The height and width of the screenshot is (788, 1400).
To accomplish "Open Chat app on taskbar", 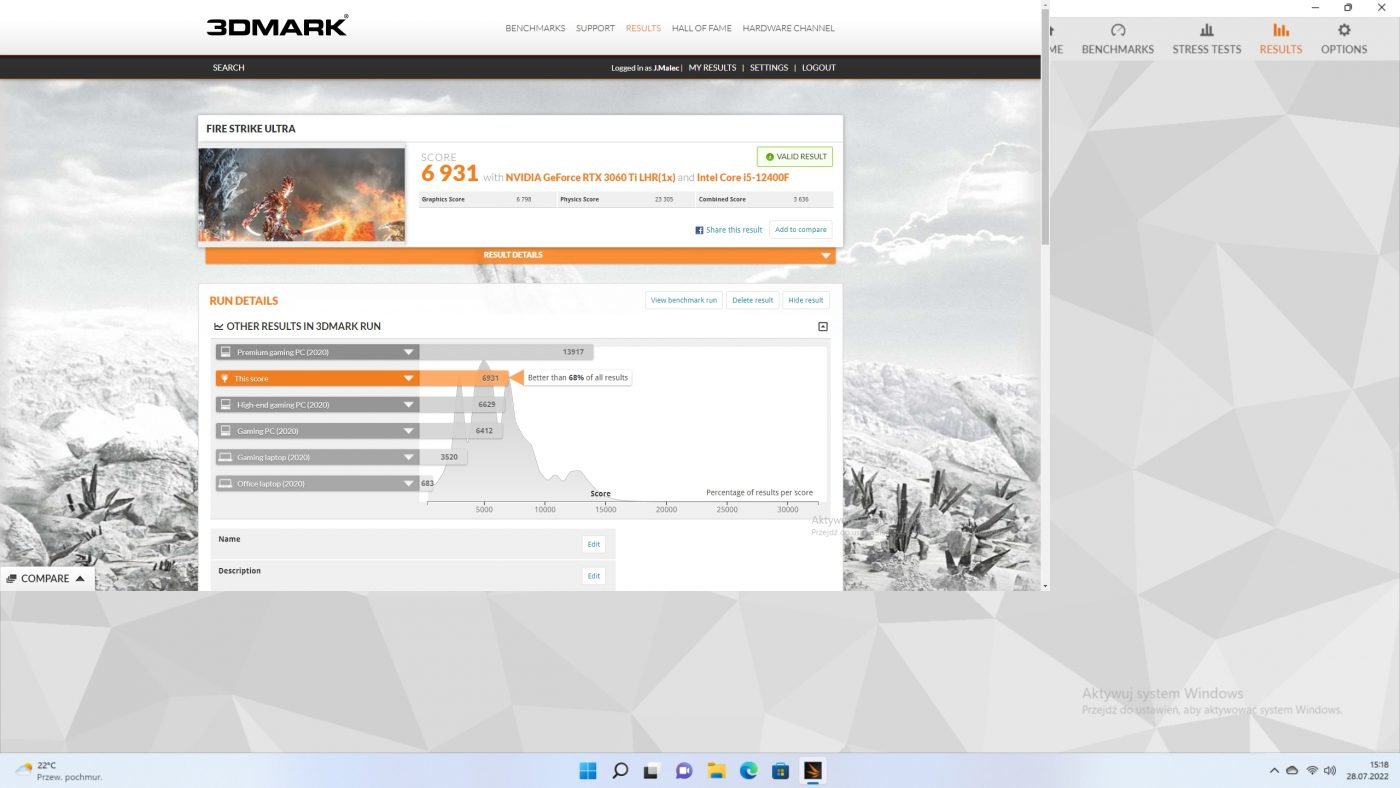I will (684, 771).
